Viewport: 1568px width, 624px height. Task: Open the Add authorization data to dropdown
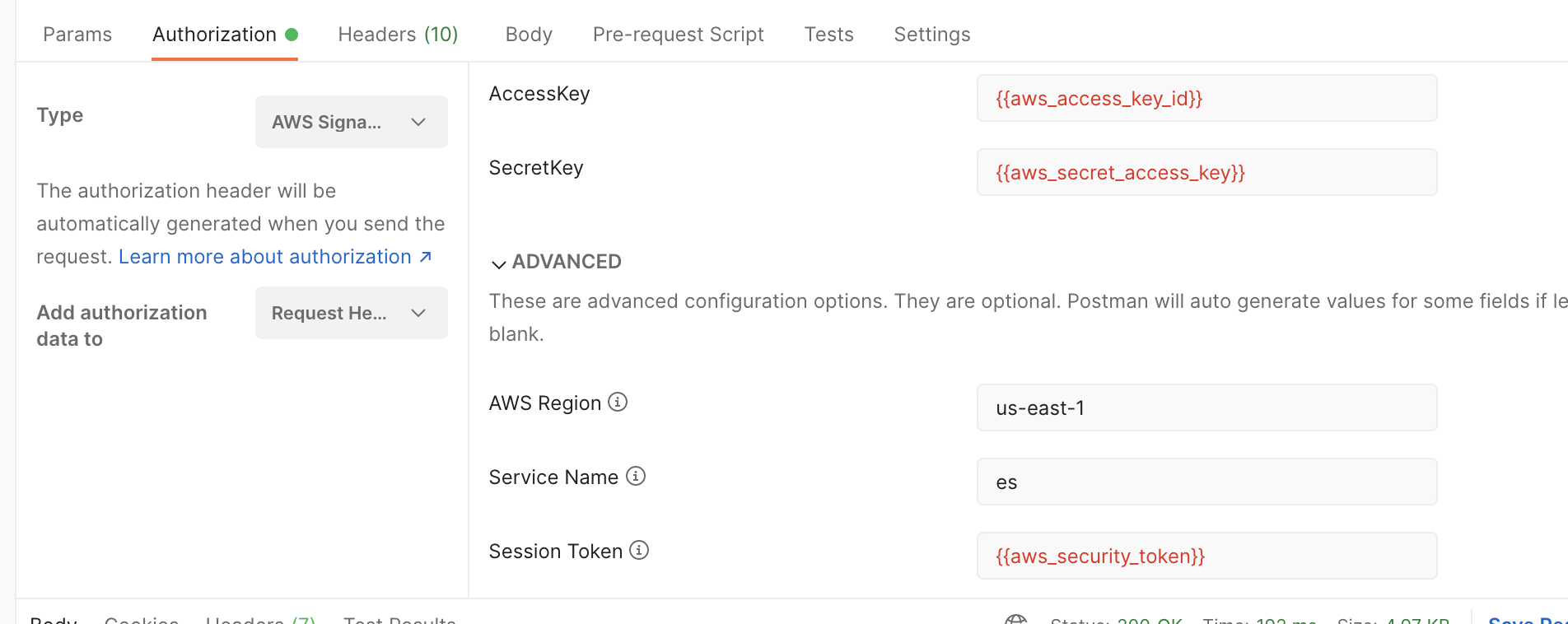point(352,313)
